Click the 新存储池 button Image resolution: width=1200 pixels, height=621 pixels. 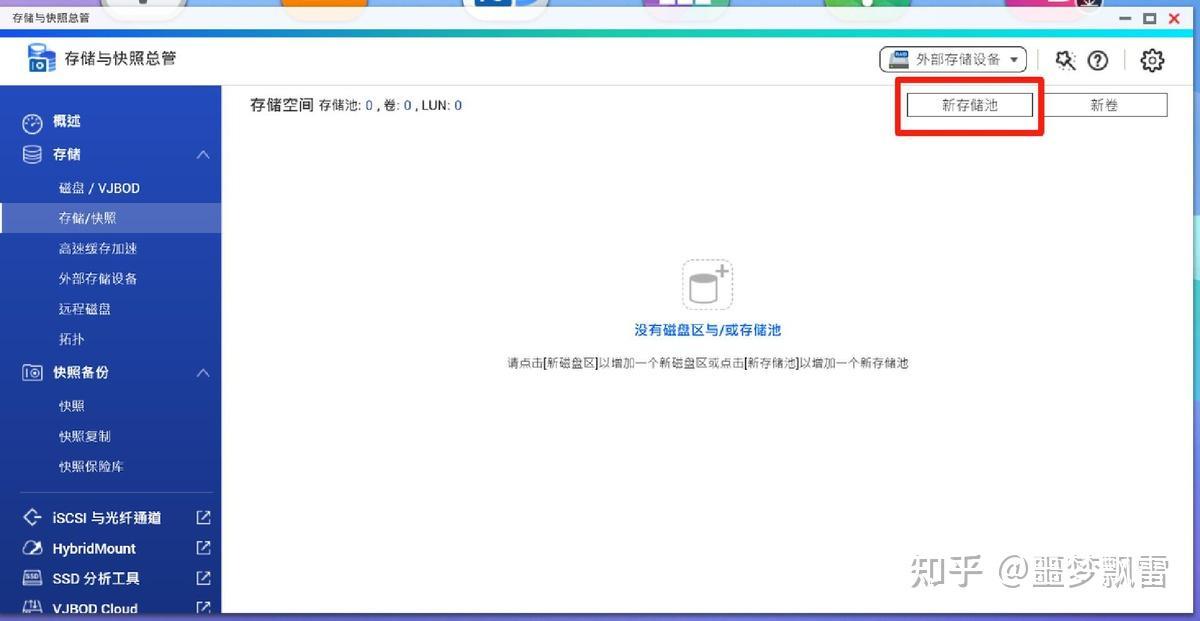[x=970, y=105]
